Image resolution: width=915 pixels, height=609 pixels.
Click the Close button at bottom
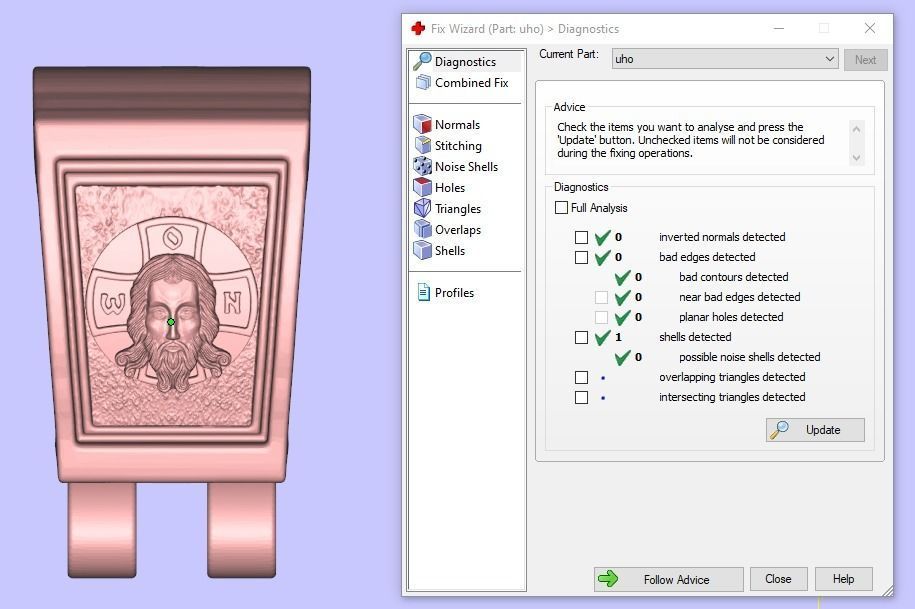pos(778,579)
